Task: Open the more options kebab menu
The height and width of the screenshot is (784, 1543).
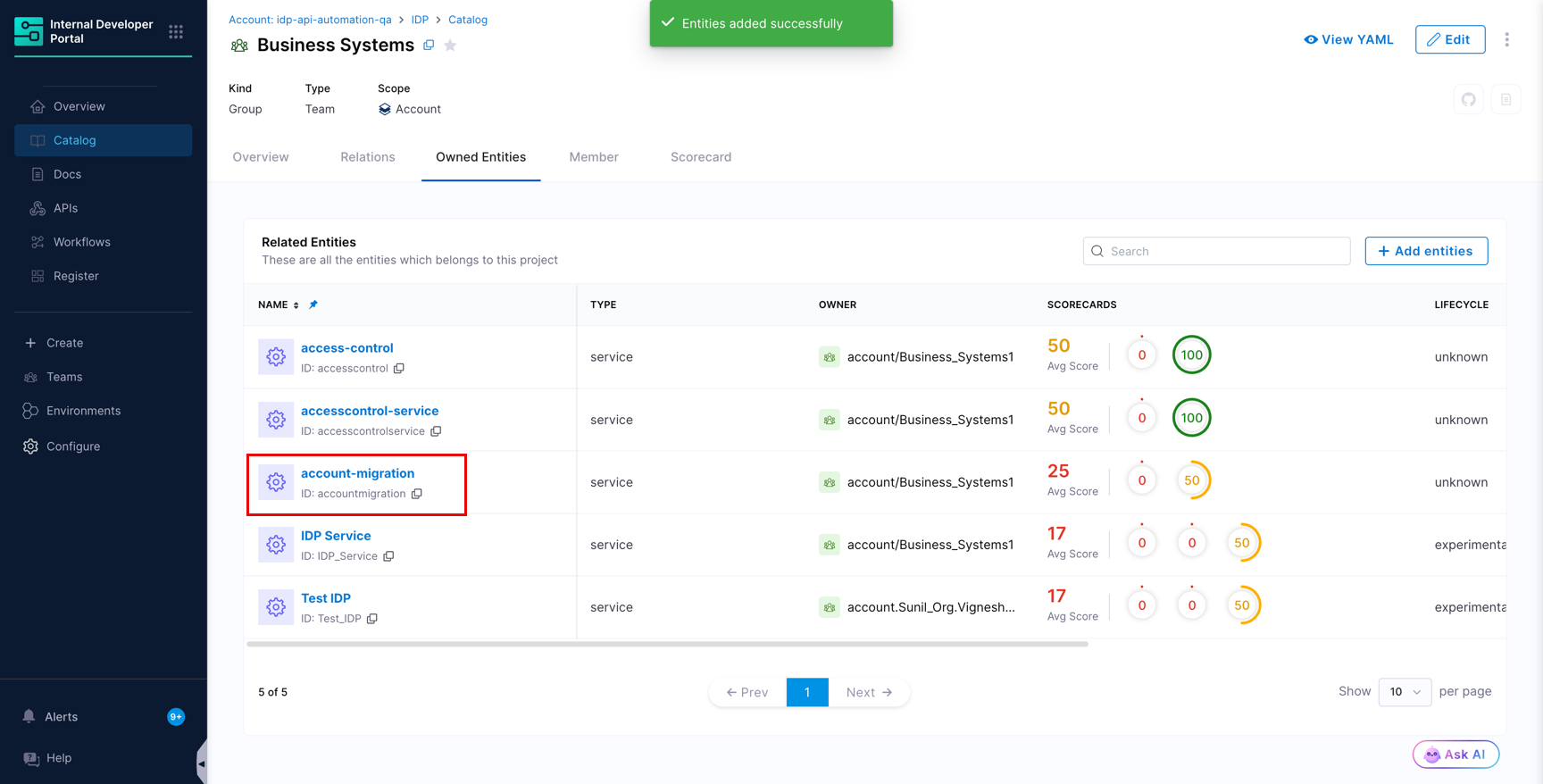Action: pyautogui.click(x=1506, y=39)
